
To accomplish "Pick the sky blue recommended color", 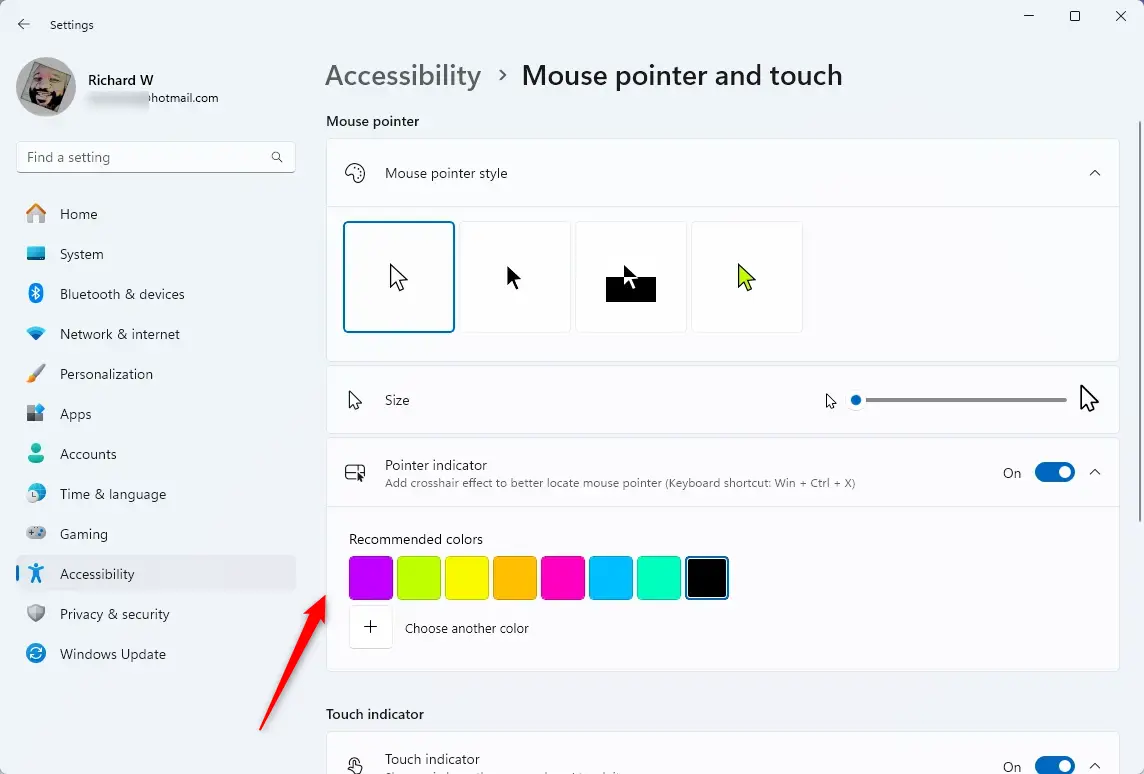I will click(x=611, y=578).
